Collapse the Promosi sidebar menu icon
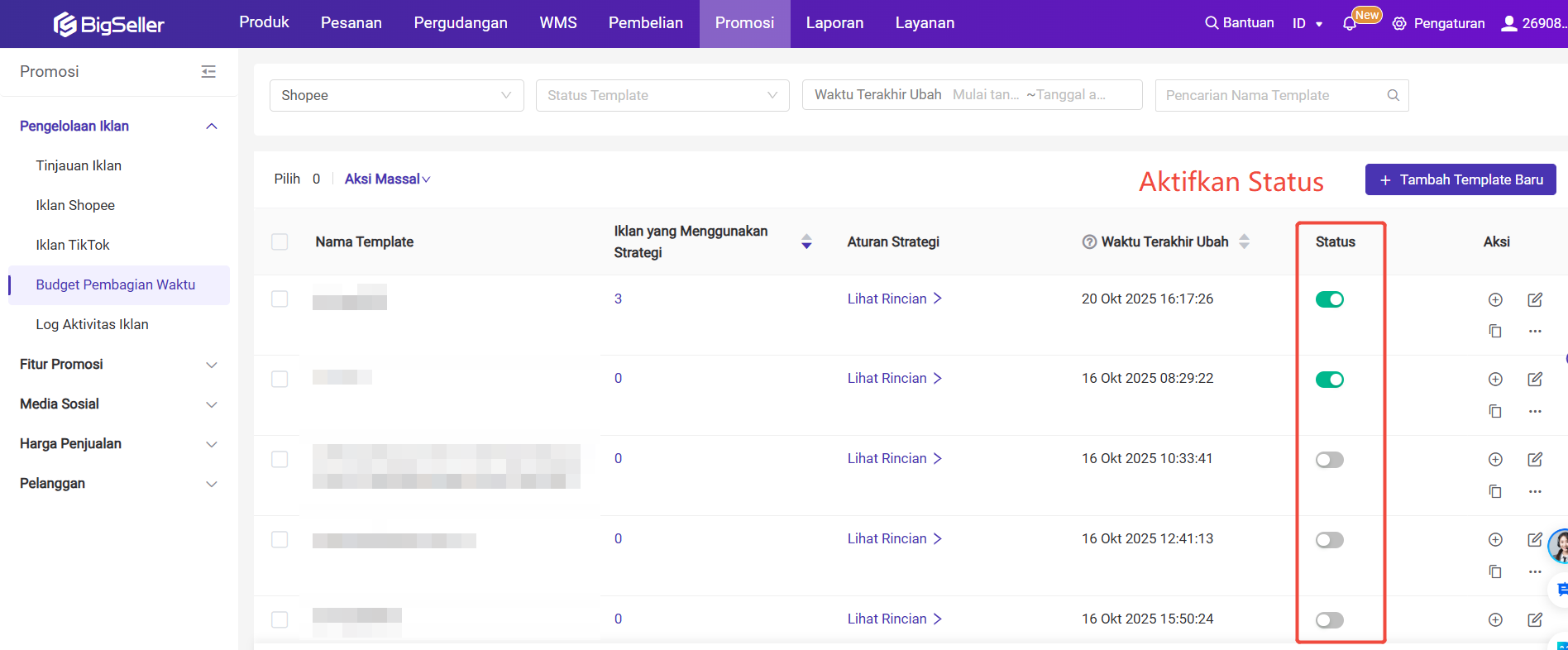The height and width of the screenshot is (650, 1568). coord(208,72)
